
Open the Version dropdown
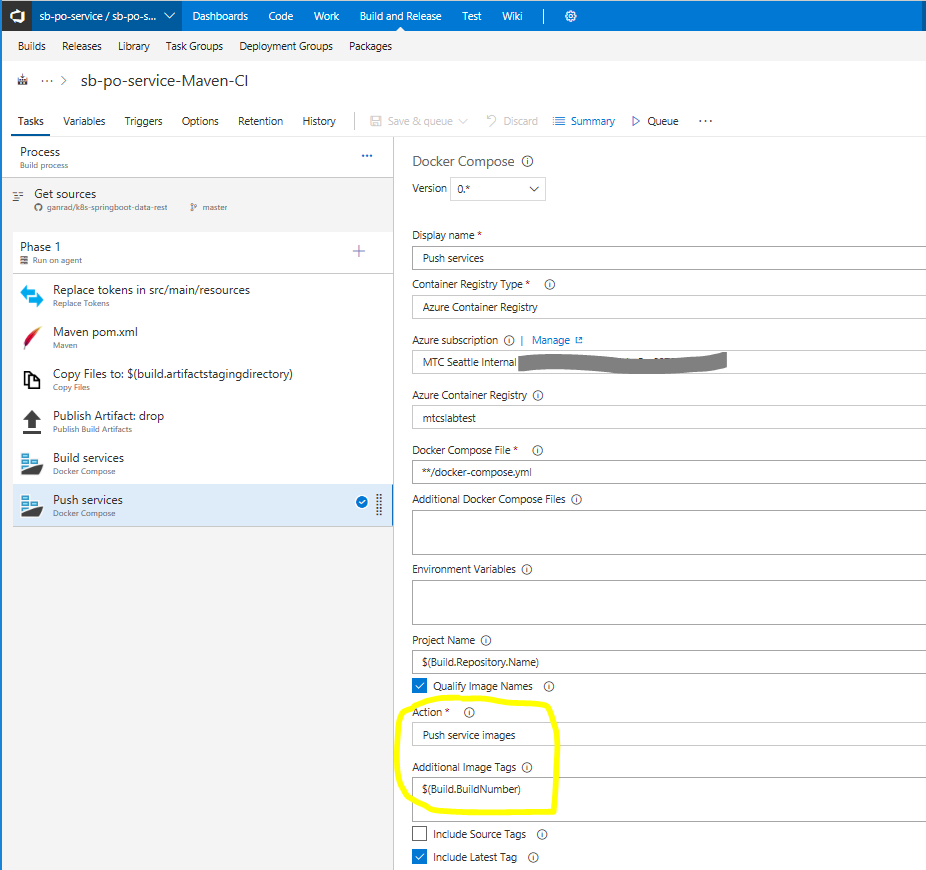coord(498,189)
